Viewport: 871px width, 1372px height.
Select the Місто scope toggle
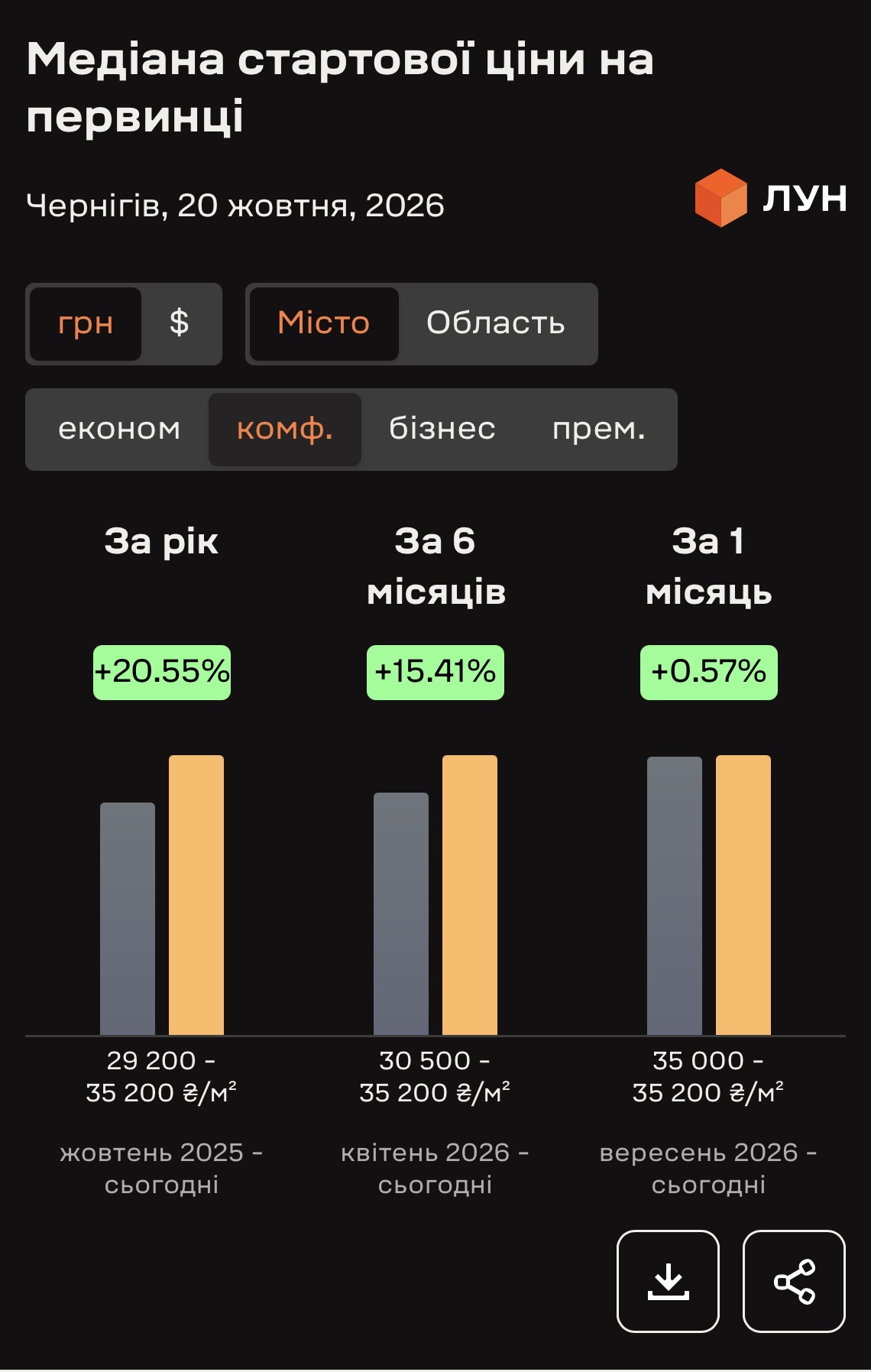pyautogui.click(x=324, y=323)
